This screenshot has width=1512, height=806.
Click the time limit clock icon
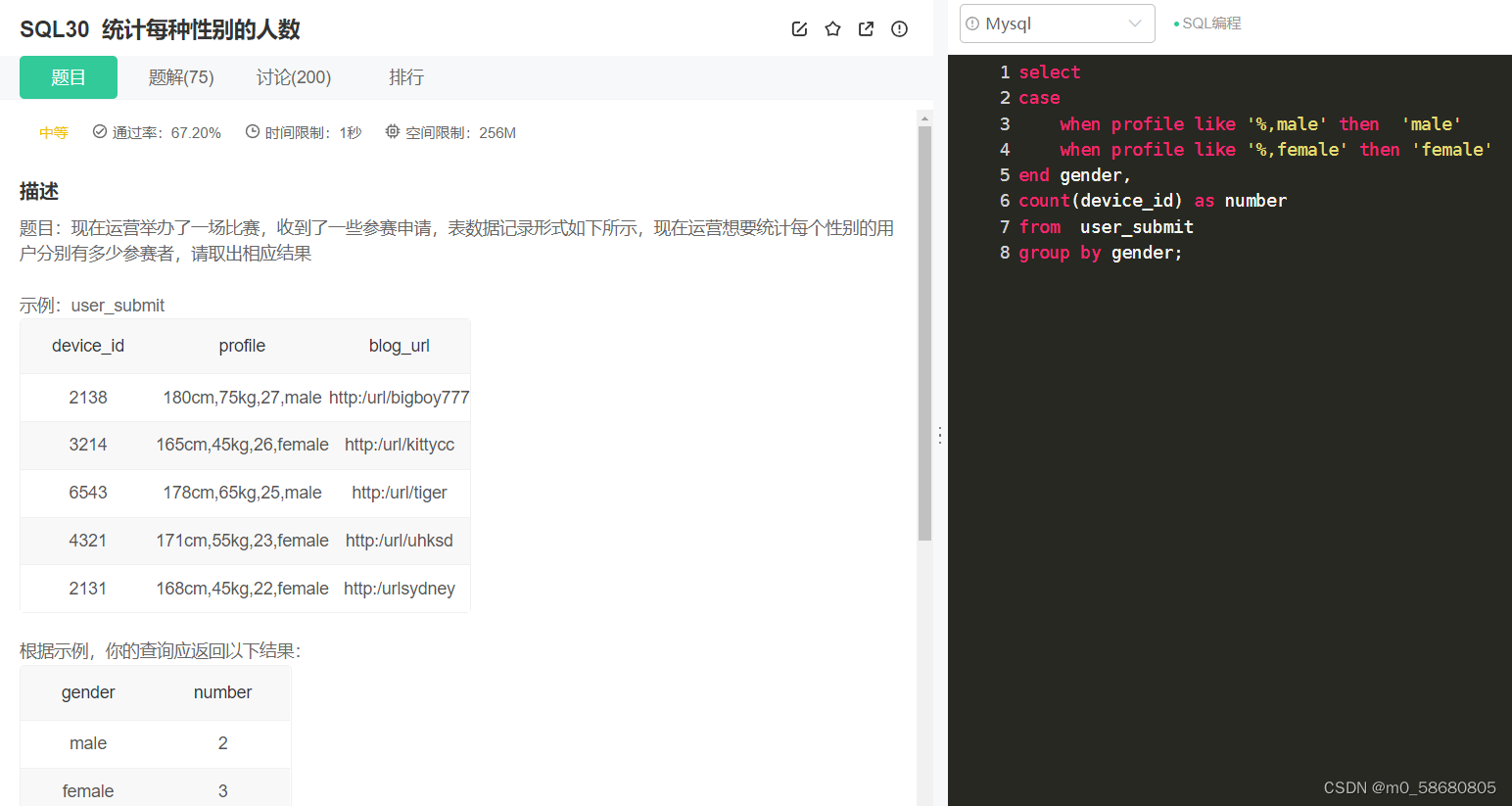tap(253, 131)
